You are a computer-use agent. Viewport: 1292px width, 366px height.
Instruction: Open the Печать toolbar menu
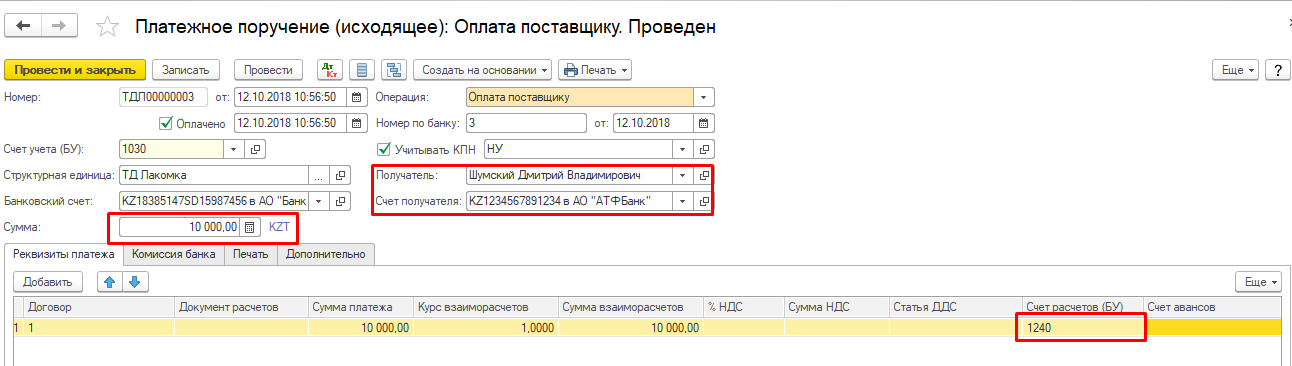pos(595,70)
